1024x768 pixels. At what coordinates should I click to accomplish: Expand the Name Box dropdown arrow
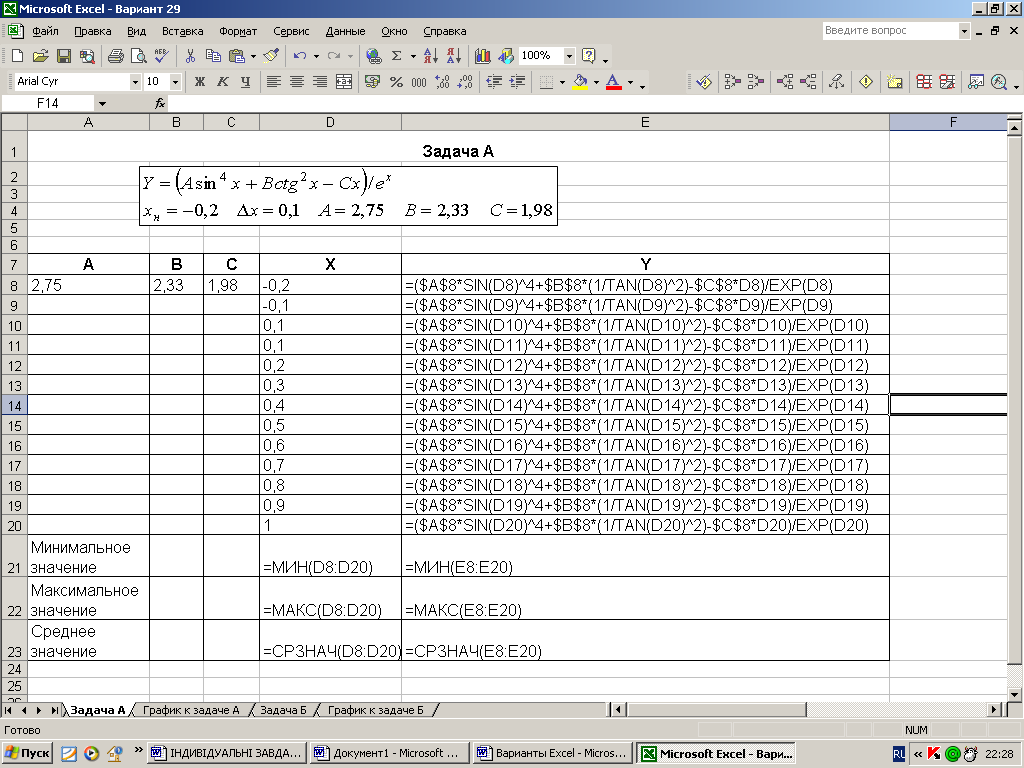coord(102,103)
